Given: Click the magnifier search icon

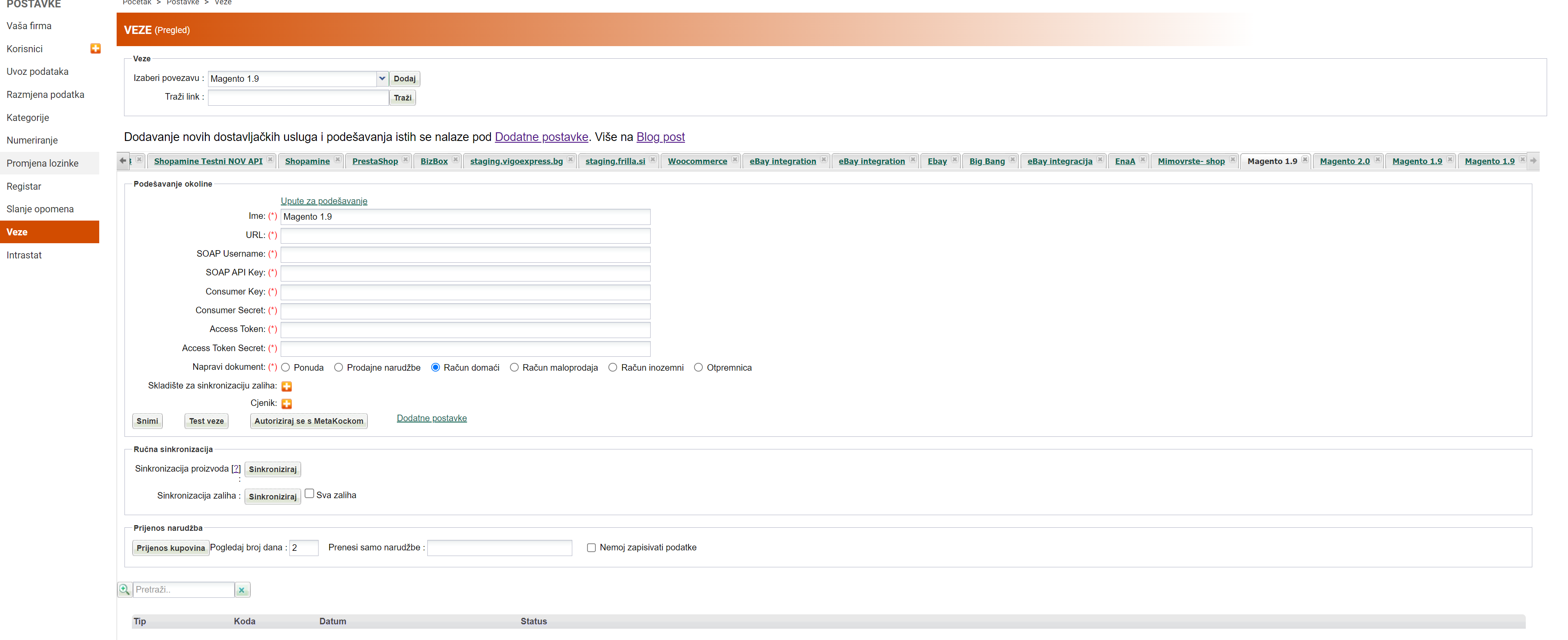Looking at the screenshot, I should point(124,590).
